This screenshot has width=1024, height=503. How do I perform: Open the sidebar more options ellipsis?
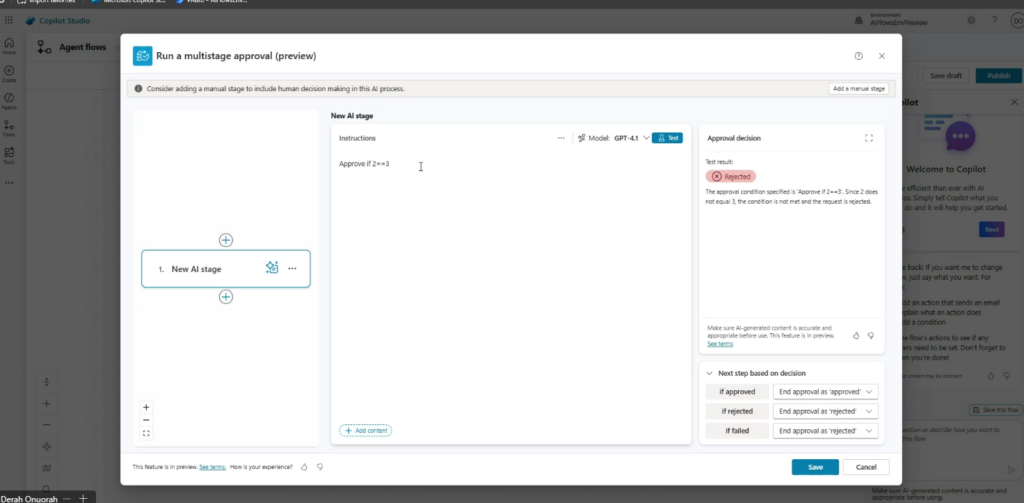9,183
